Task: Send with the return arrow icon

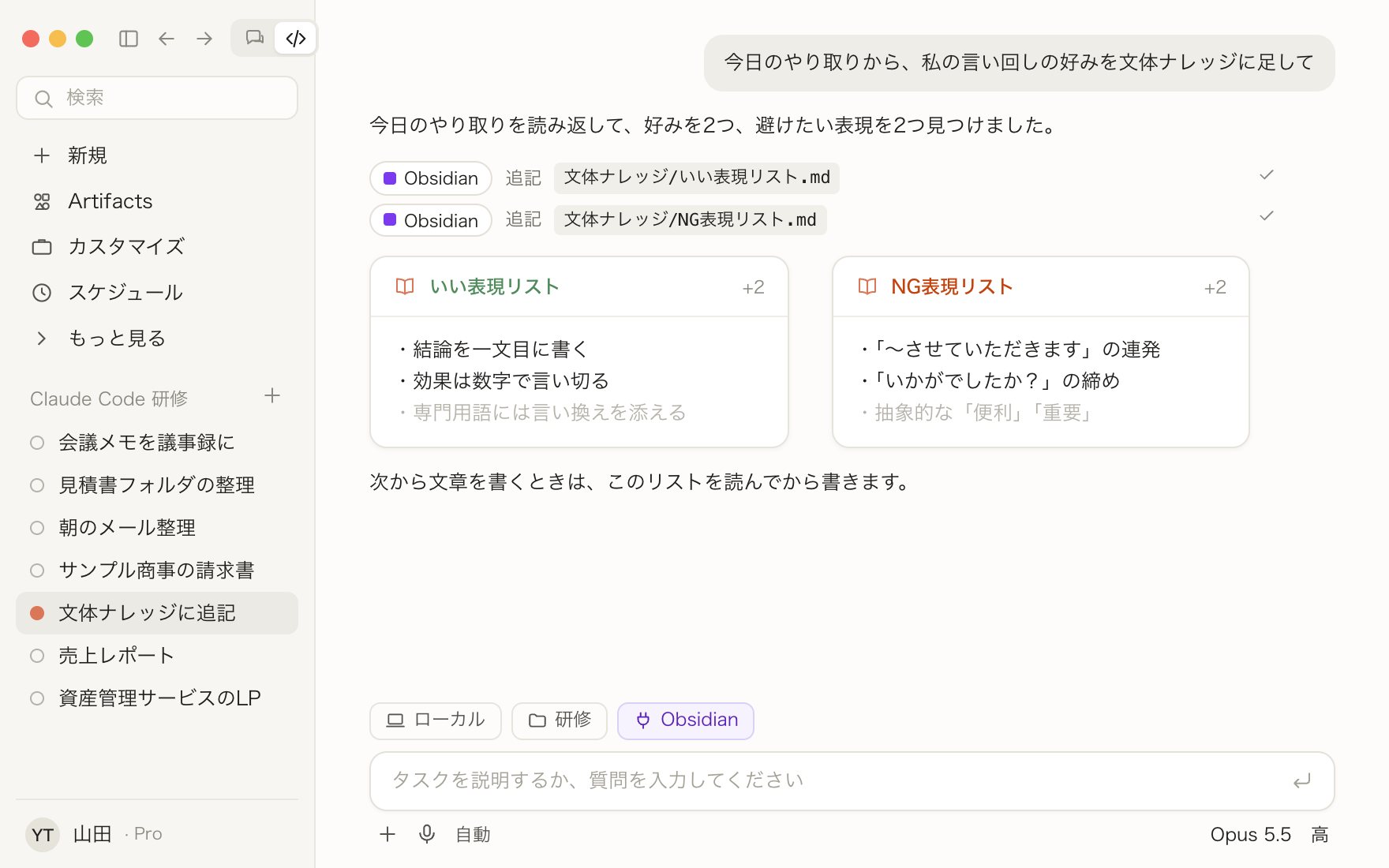Action: point(1302,780)
